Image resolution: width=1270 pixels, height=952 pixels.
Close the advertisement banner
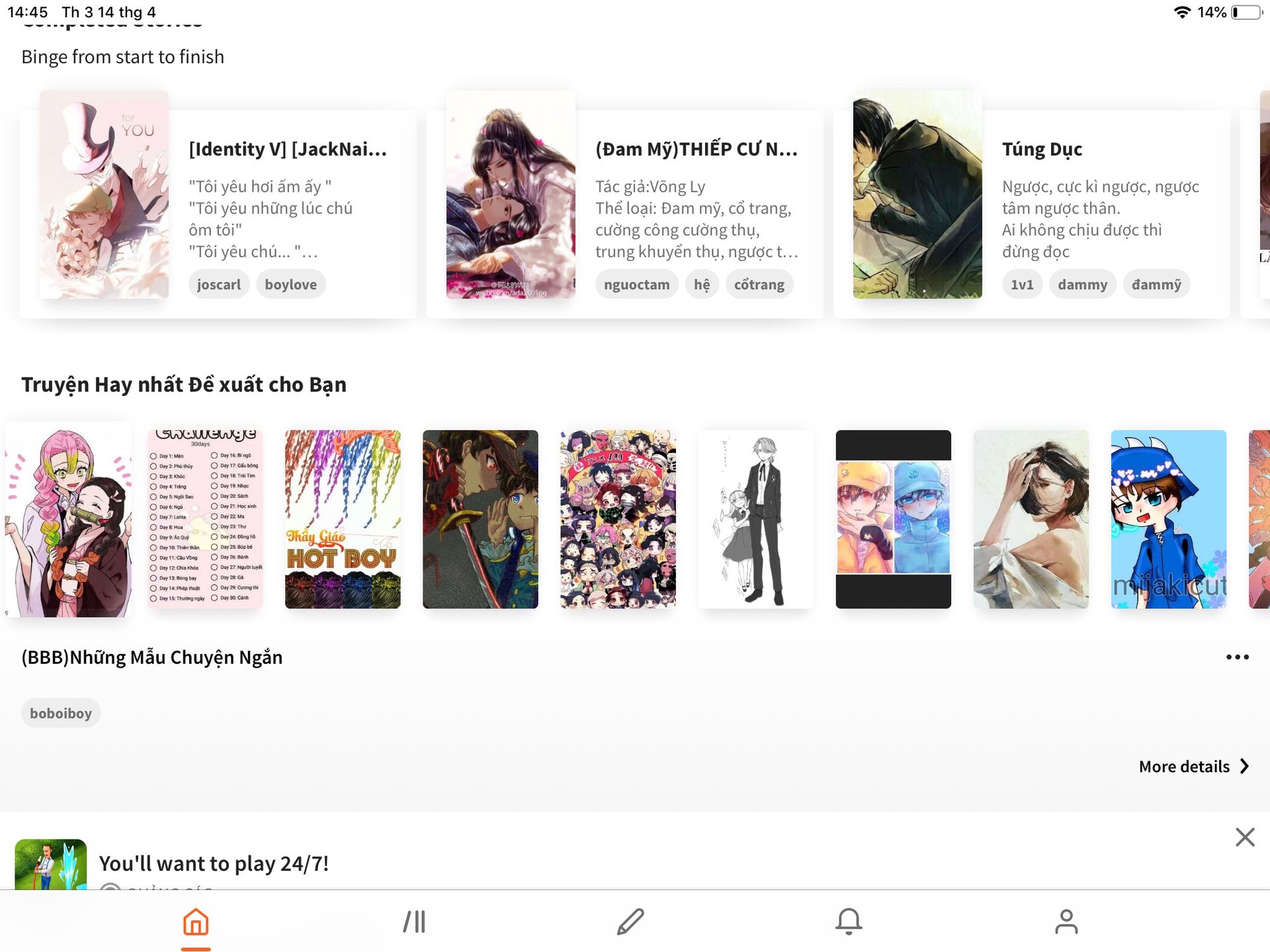coord(1245,837)
